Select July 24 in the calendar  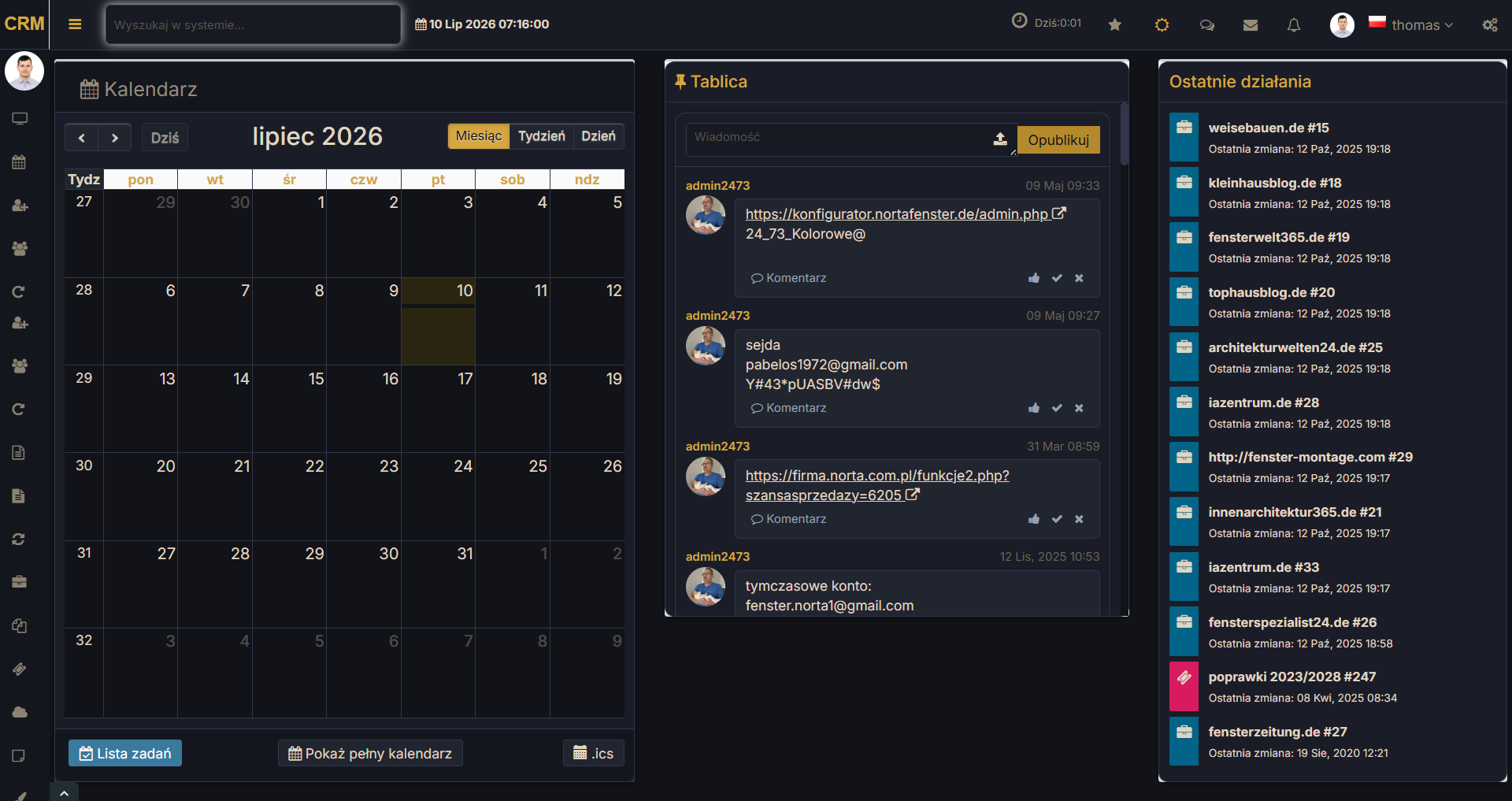(x=438, y=496)
